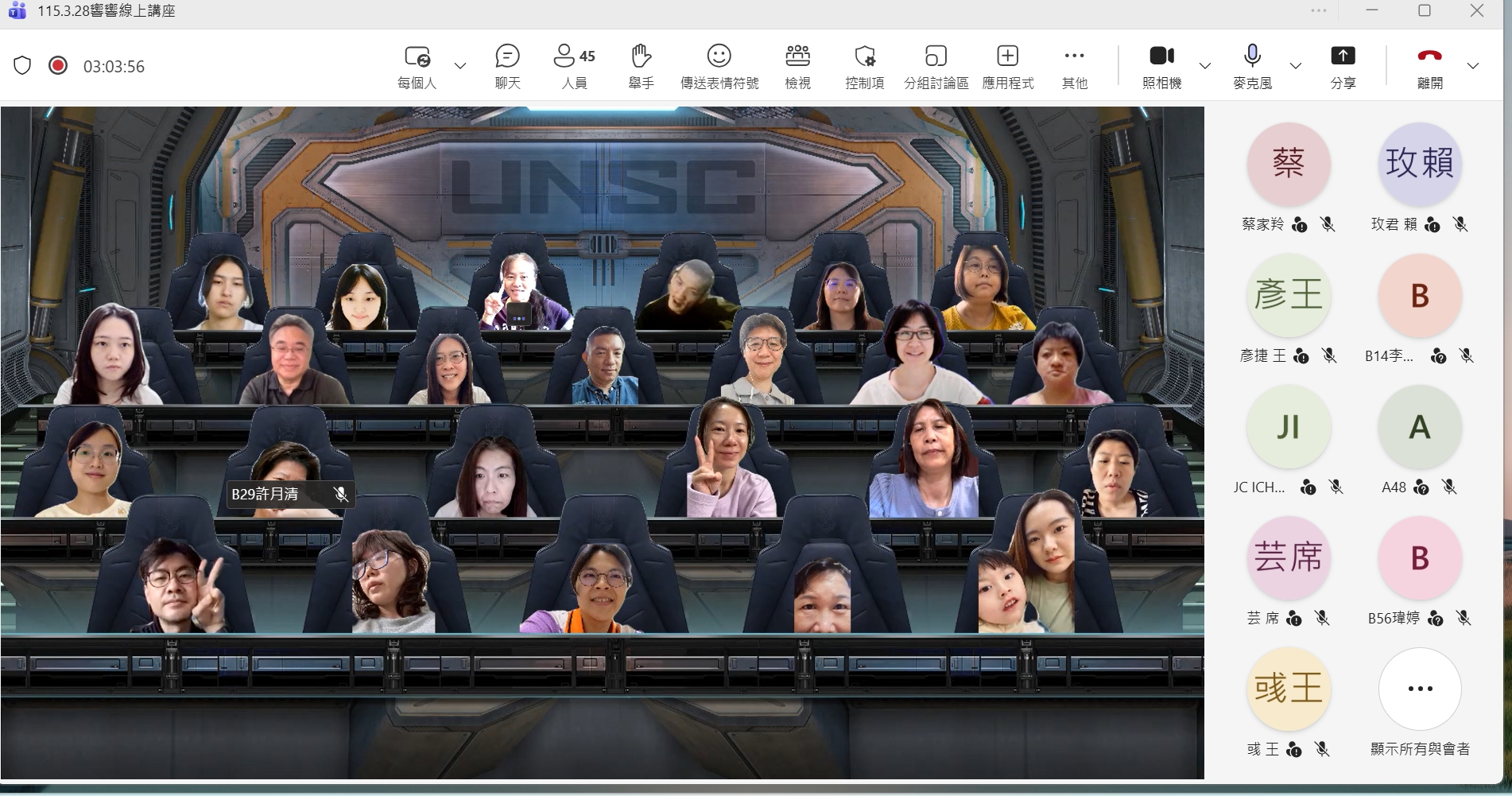
Task: Click the ellipsis 顯示所有與會者 circle button
Action: tap(1420, 689)
